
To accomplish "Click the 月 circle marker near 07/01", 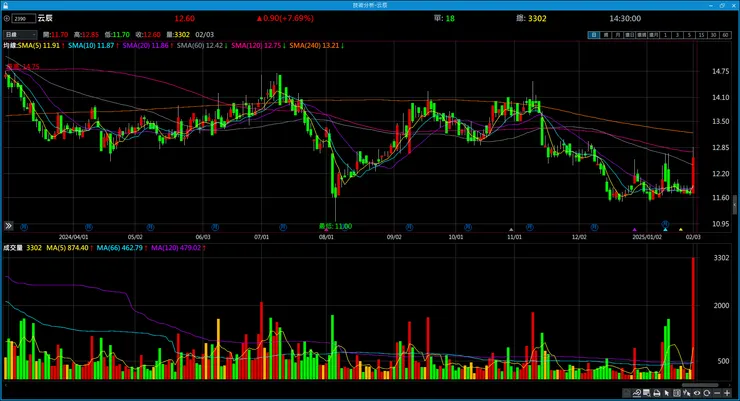I will 283,227.
